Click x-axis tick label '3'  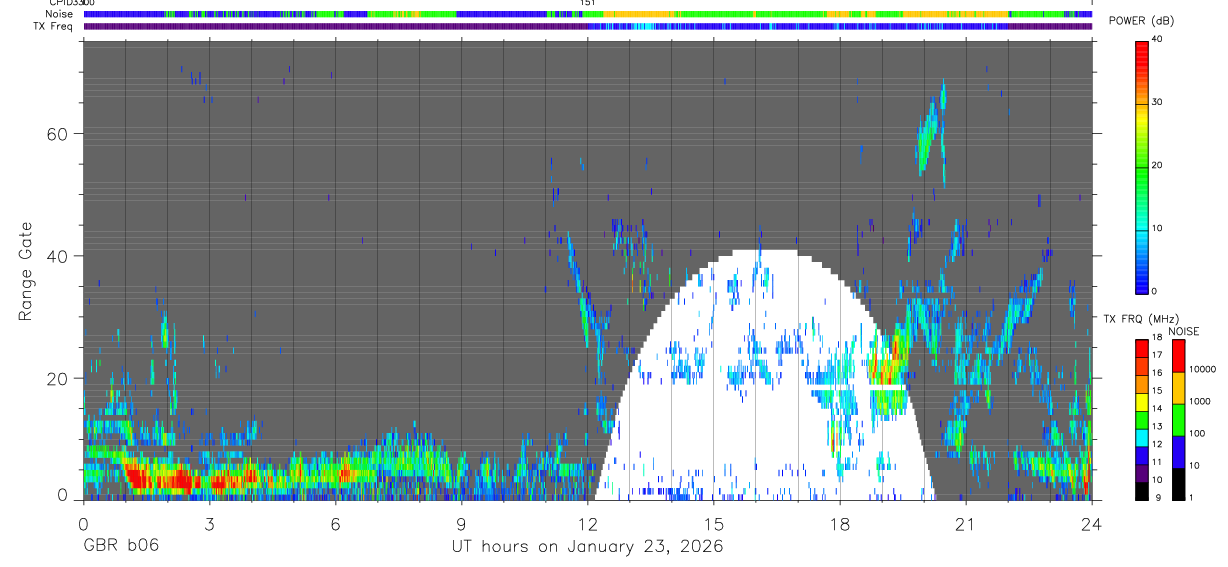(209, 523)
